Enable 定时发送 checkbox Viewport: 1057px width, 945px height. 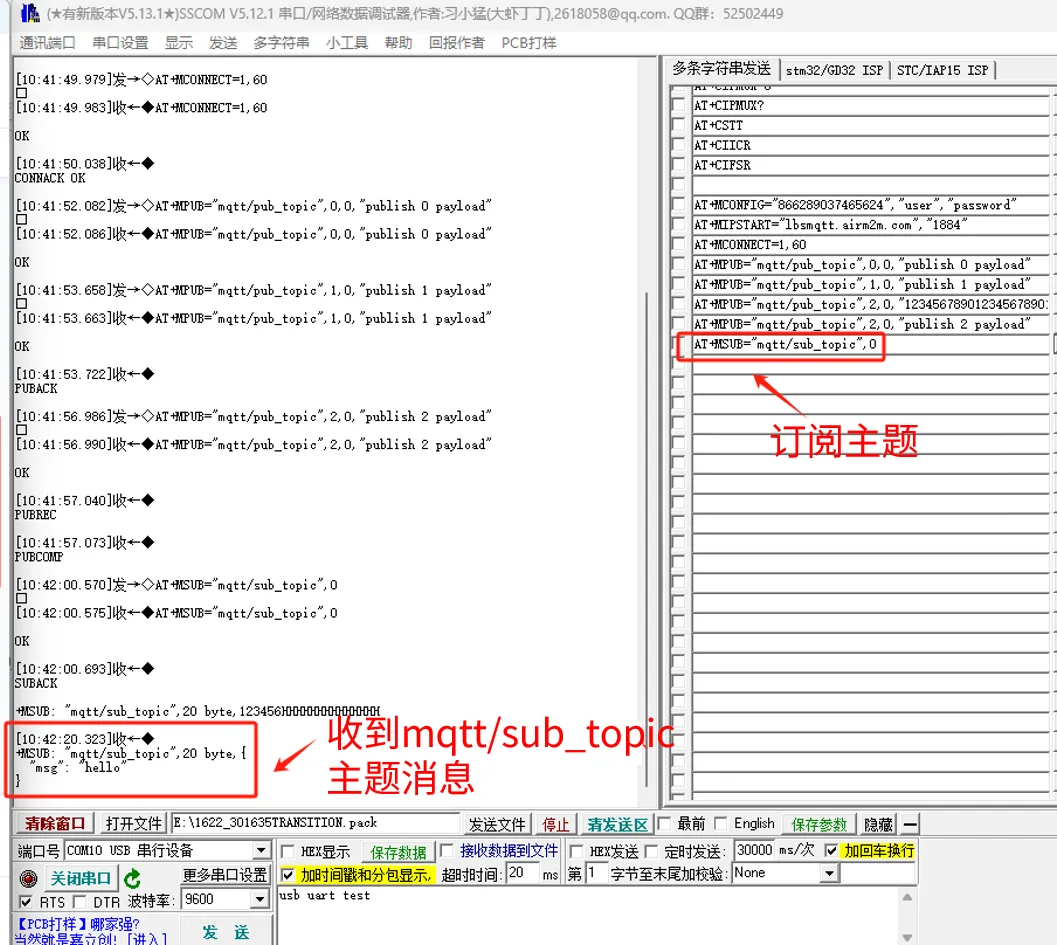tap(651, 851)
